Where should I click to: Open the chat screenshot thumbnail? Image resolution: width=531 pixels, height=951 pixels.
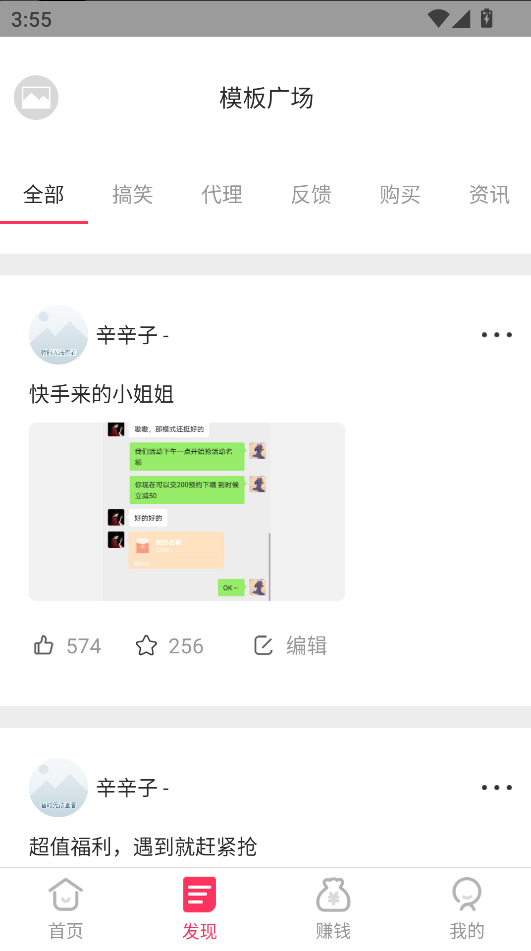tap(187, 511)
